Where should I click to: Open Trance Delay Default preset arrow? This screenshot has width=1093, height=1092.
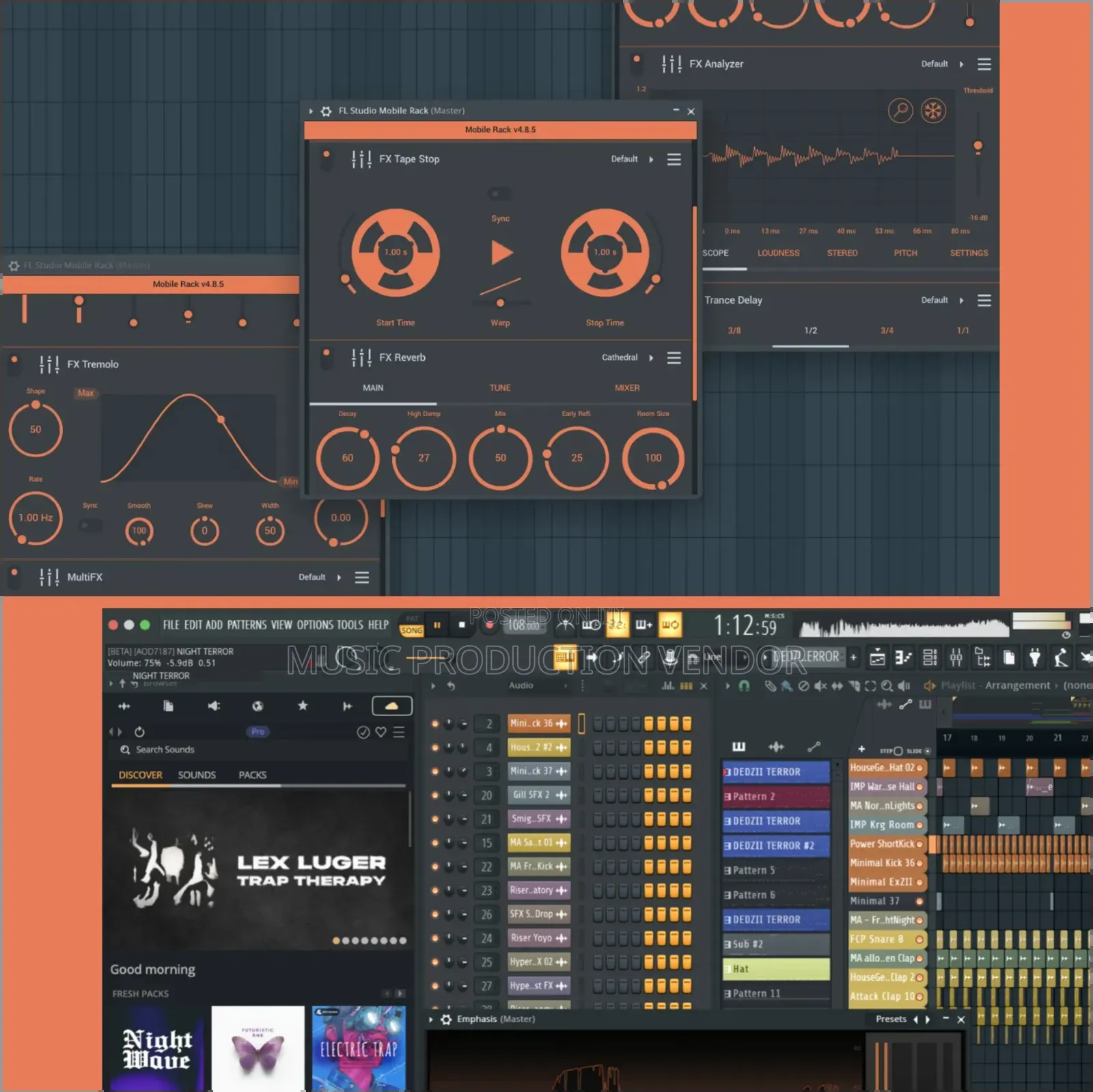click(961, 301)
